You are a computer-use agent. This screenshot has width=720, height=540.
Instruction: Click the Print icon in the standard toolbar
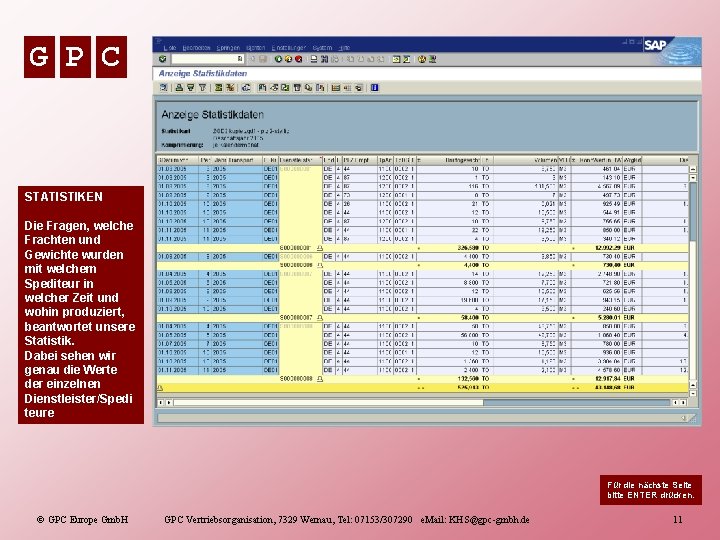point(314,59)
